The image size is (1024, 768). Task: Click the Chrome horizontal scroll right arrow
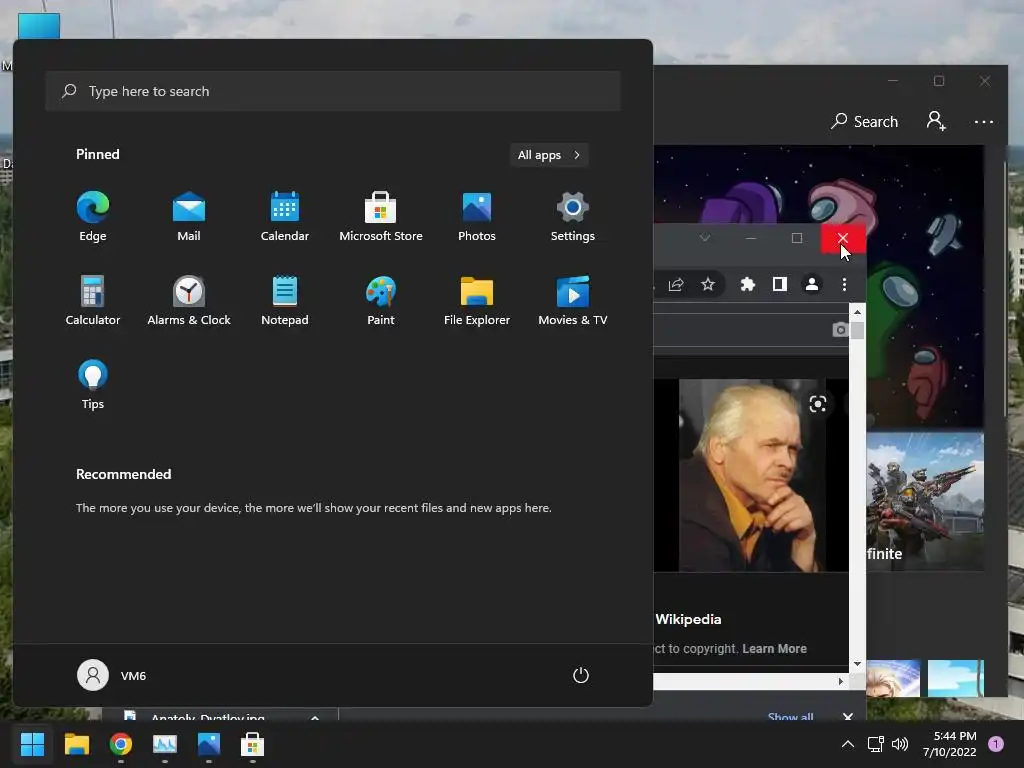click(x=841, y=682)
